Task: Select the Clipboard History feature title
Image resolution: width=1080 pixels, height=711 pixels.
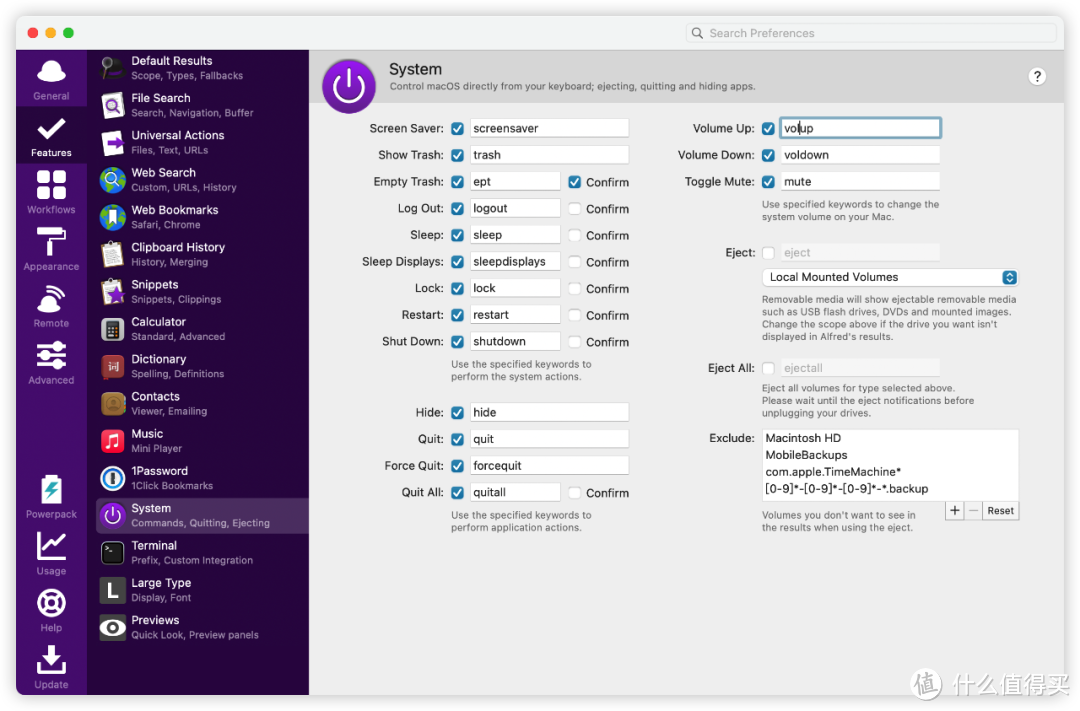Action: (x=178, y=247)
